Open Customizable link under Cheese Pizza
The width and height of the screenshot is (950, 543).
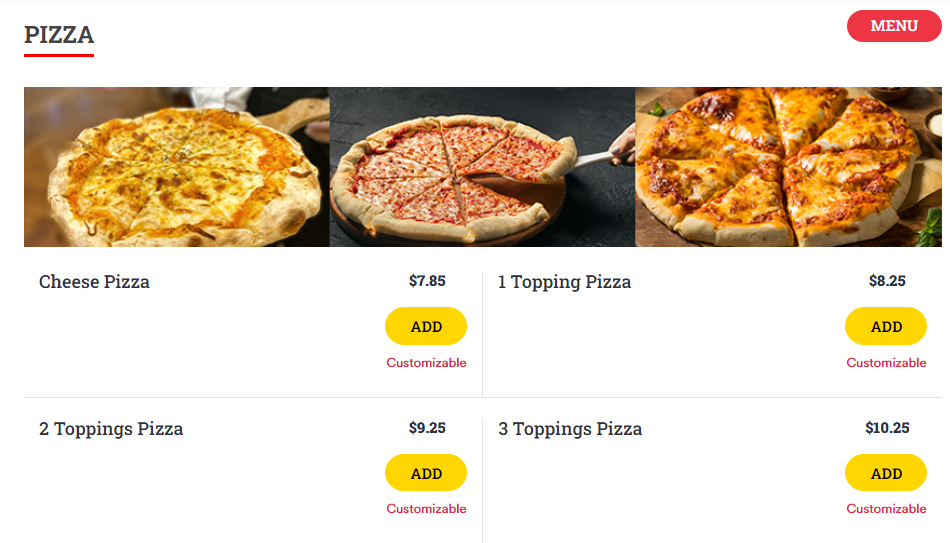pyautogui.click(x=426, y=363)
